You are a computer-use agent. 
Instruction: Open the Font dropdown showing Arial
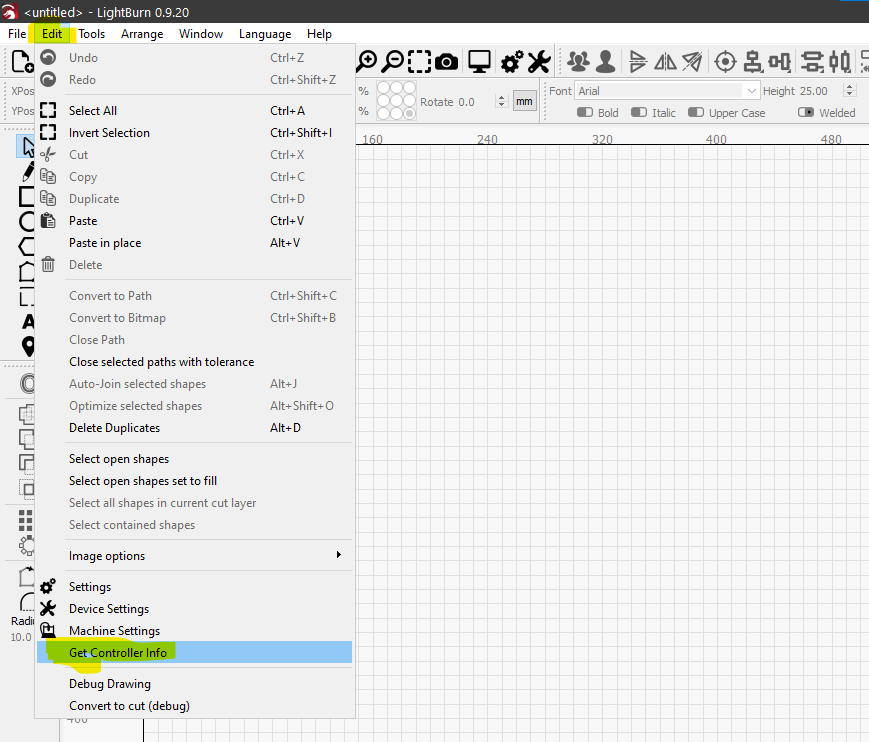pyautogui.click(x=667, y=91)
